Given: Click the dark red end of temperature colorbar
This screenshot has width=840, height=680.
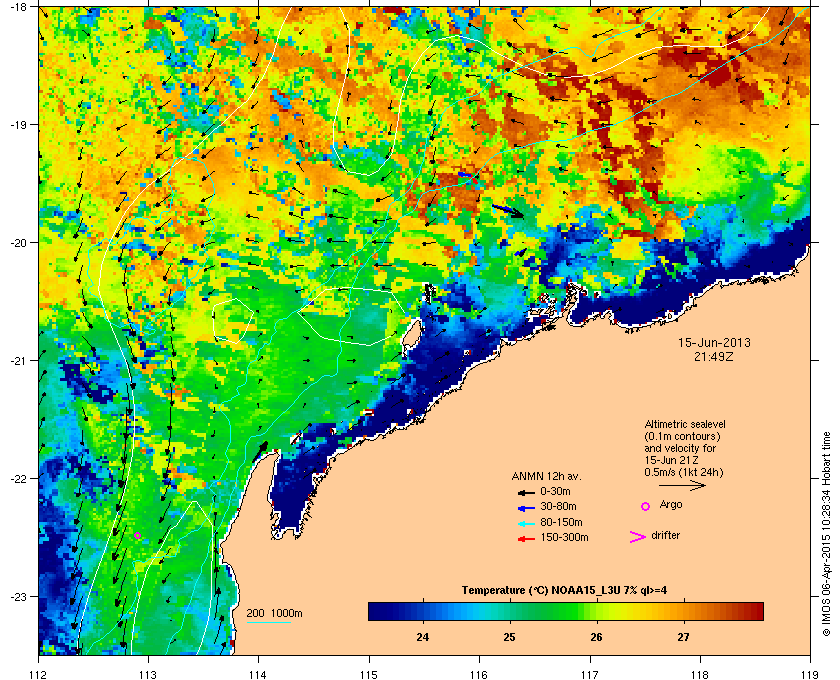Looking at the screenshot, I should click(x=756, y=611).
